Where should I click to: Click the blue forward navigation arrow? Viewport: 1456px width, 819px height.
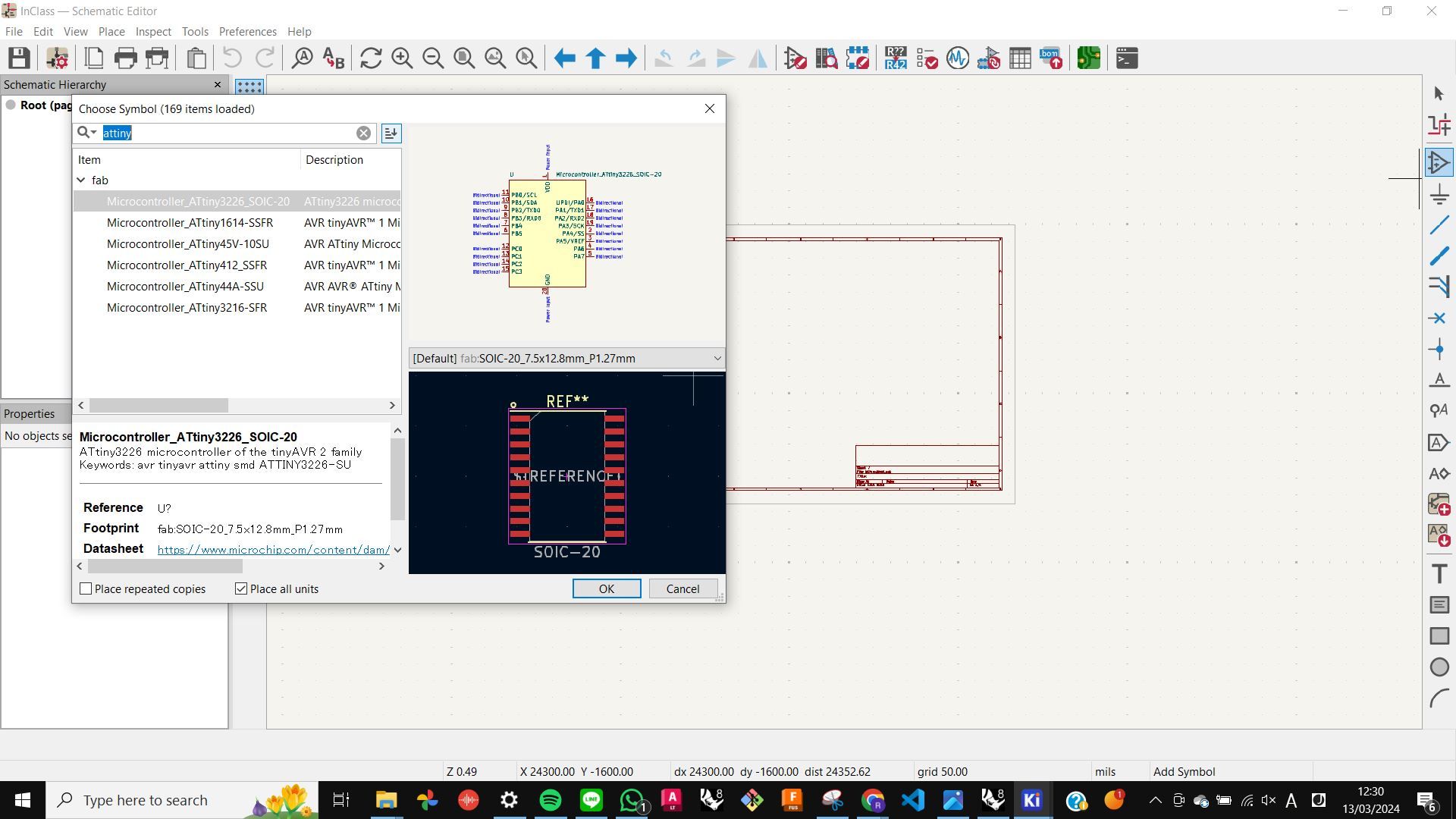(626, 58)
